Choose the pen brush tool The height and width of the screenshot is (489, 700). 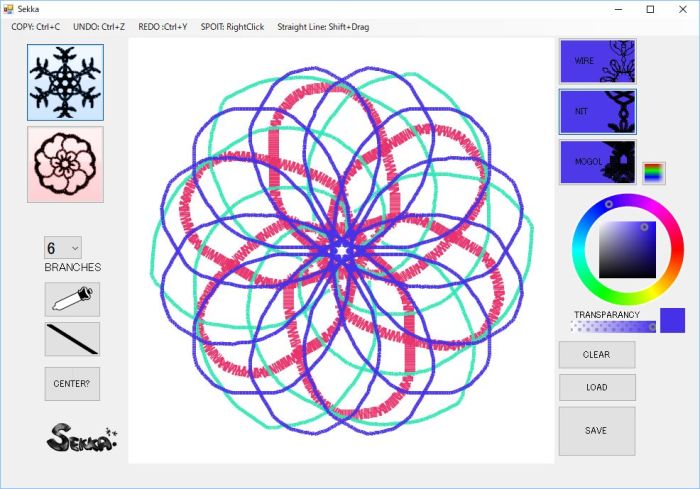(72, 299)
